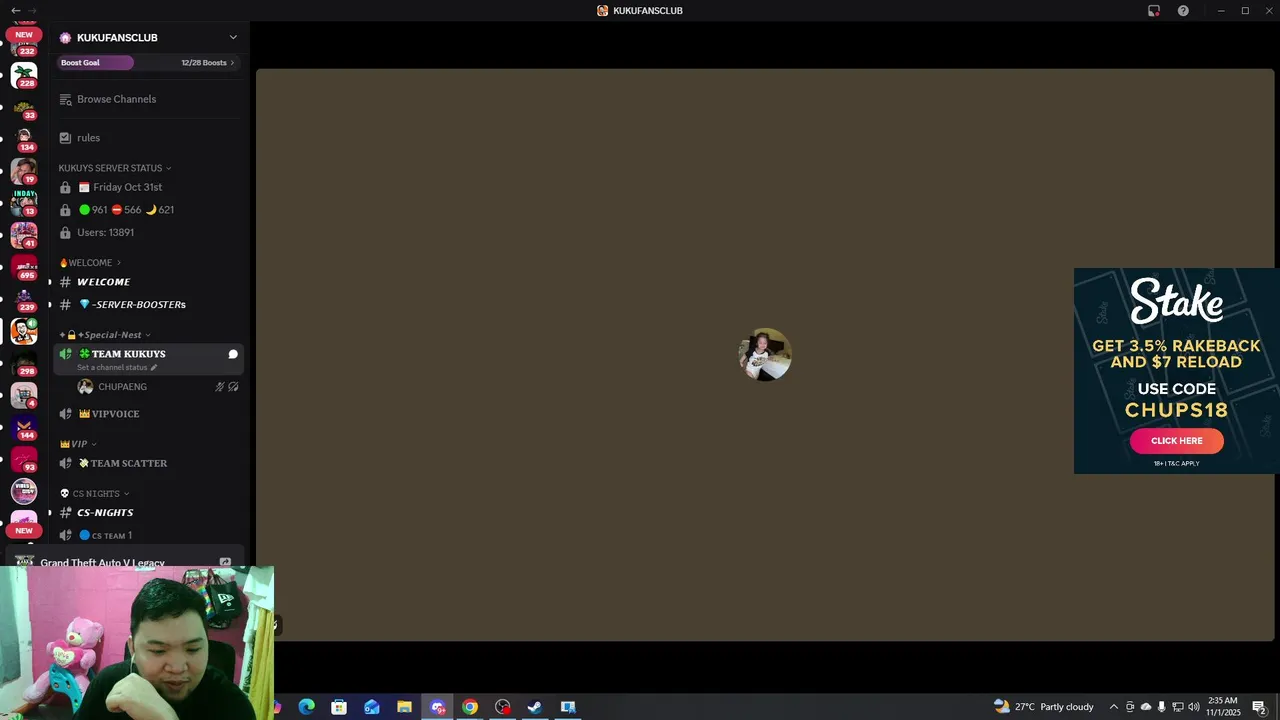Collapse the CS NIGHTS category
Viewport: 1280px width, 720px height.
click(x=94, y=494)
